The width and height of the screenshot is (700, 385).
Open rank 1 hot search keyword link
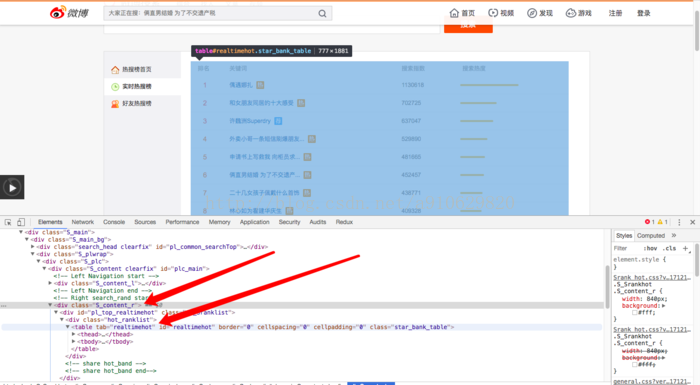[x=241, y=85]
